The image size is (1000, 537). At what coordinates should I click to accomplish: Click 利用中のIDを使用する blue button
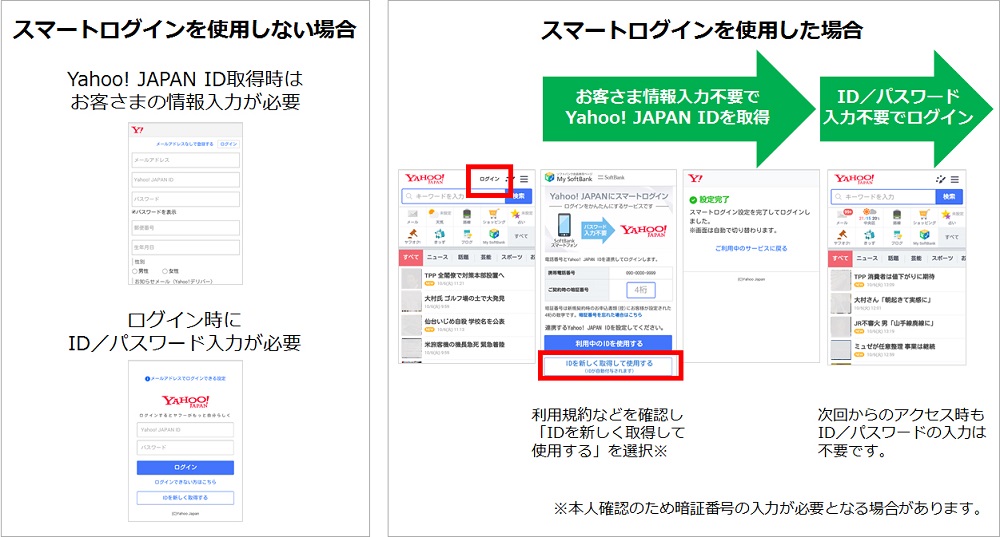coord(608,344)
